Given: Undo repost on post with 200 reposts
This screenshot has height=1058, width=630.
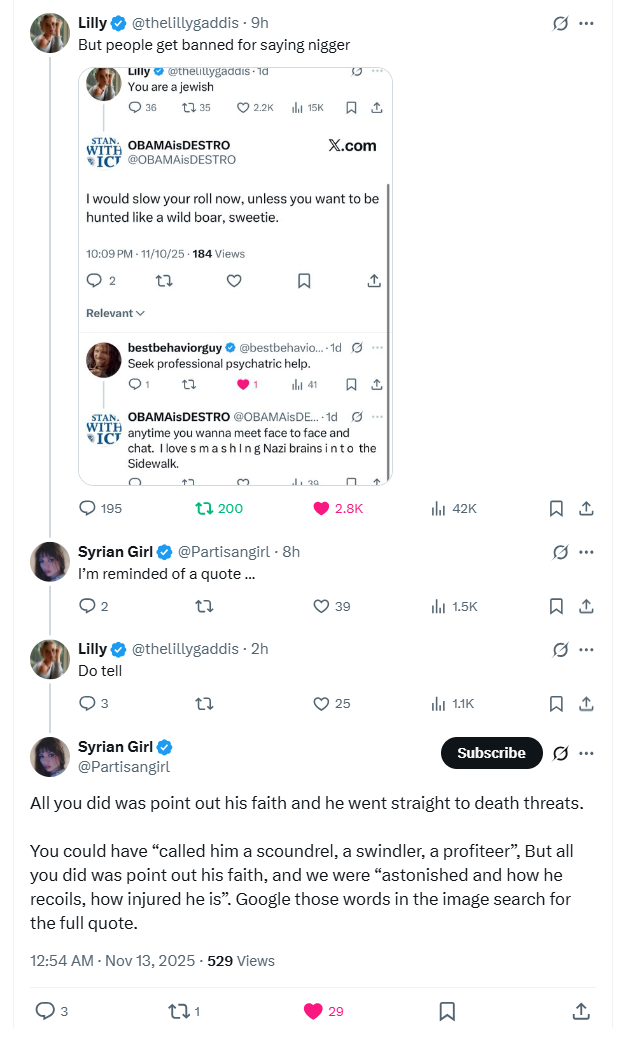Looking at the screenshot, I should point(204,508).
